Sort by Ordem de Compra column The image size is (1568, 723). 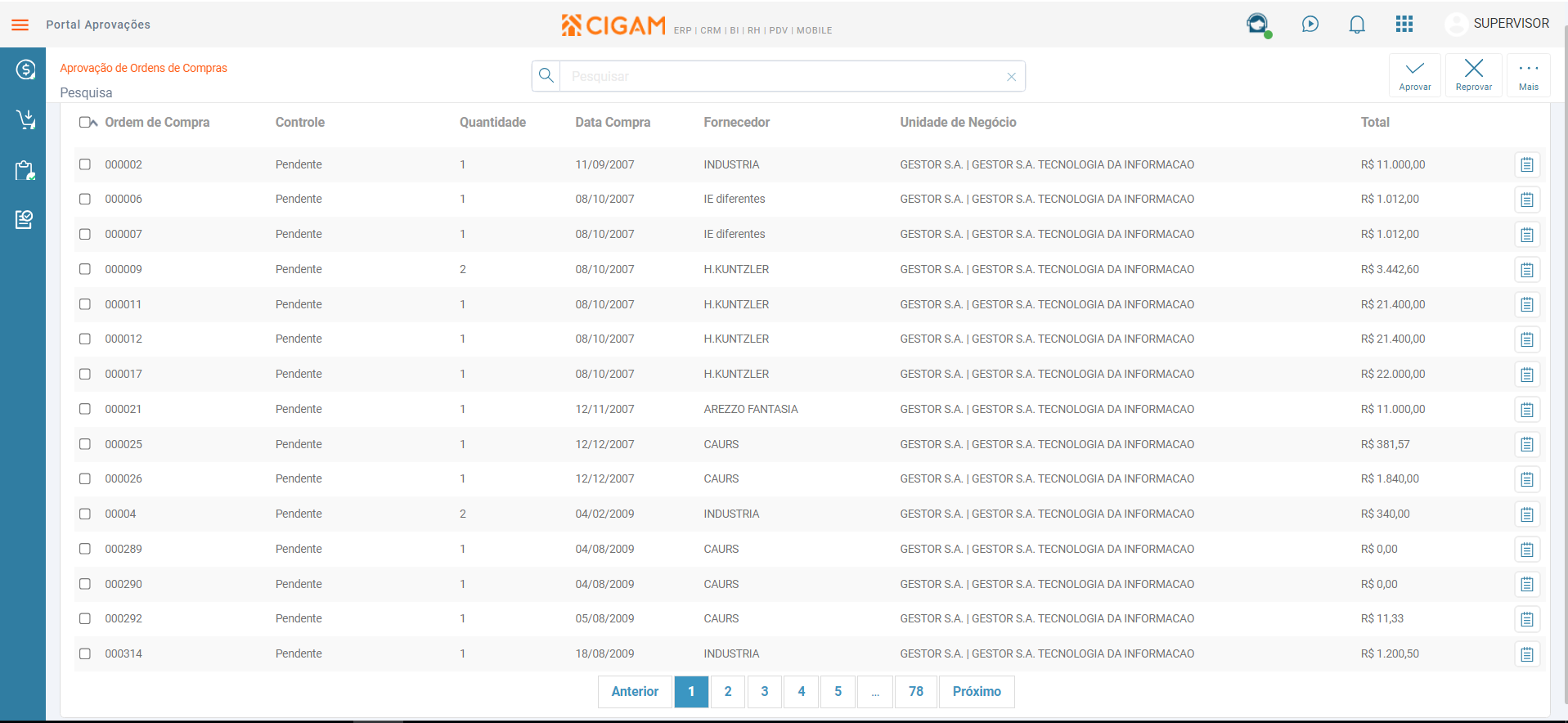coord(157,123)
